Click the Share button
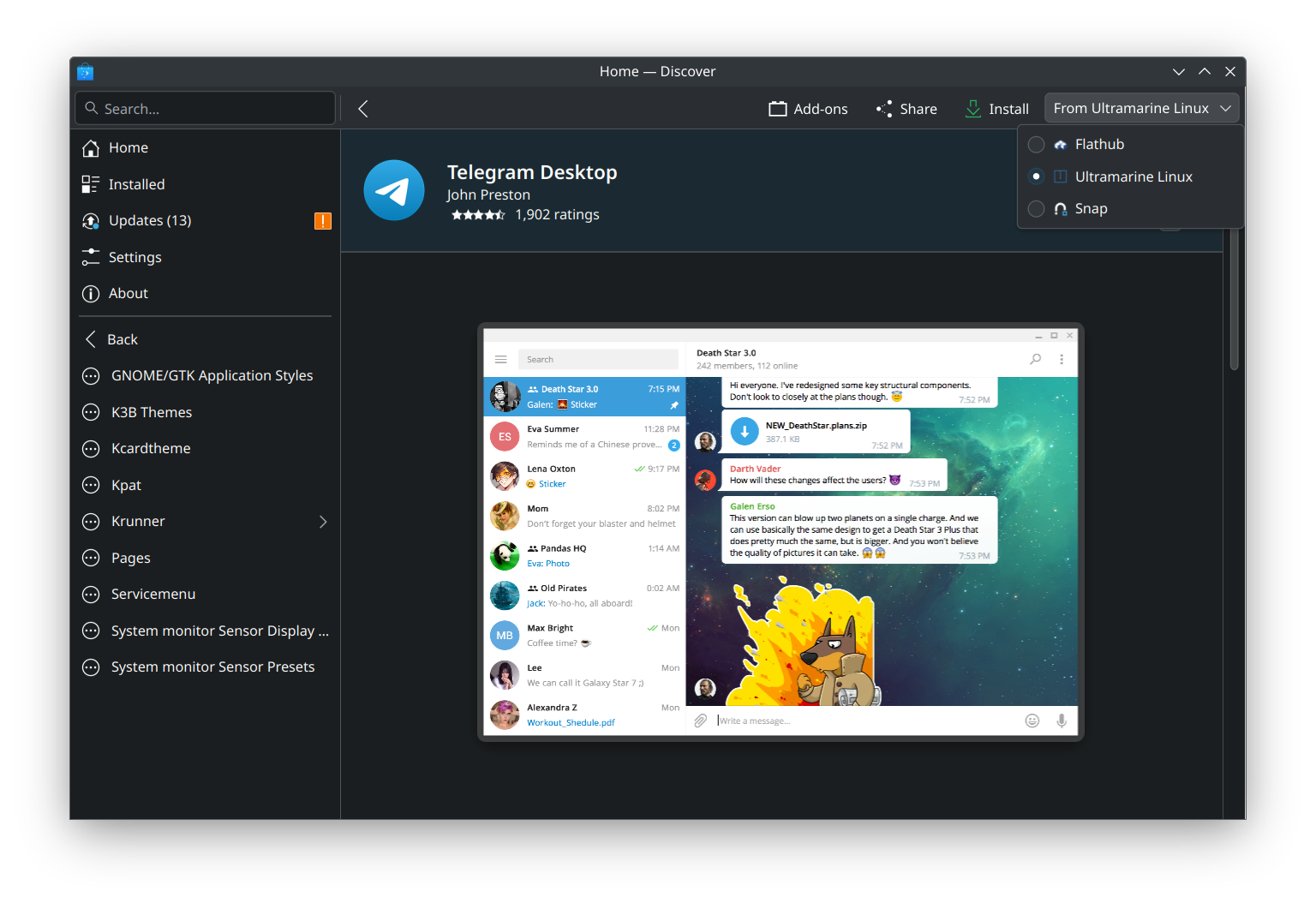This screenshot has height=903, width=1316. pos(906,109)
